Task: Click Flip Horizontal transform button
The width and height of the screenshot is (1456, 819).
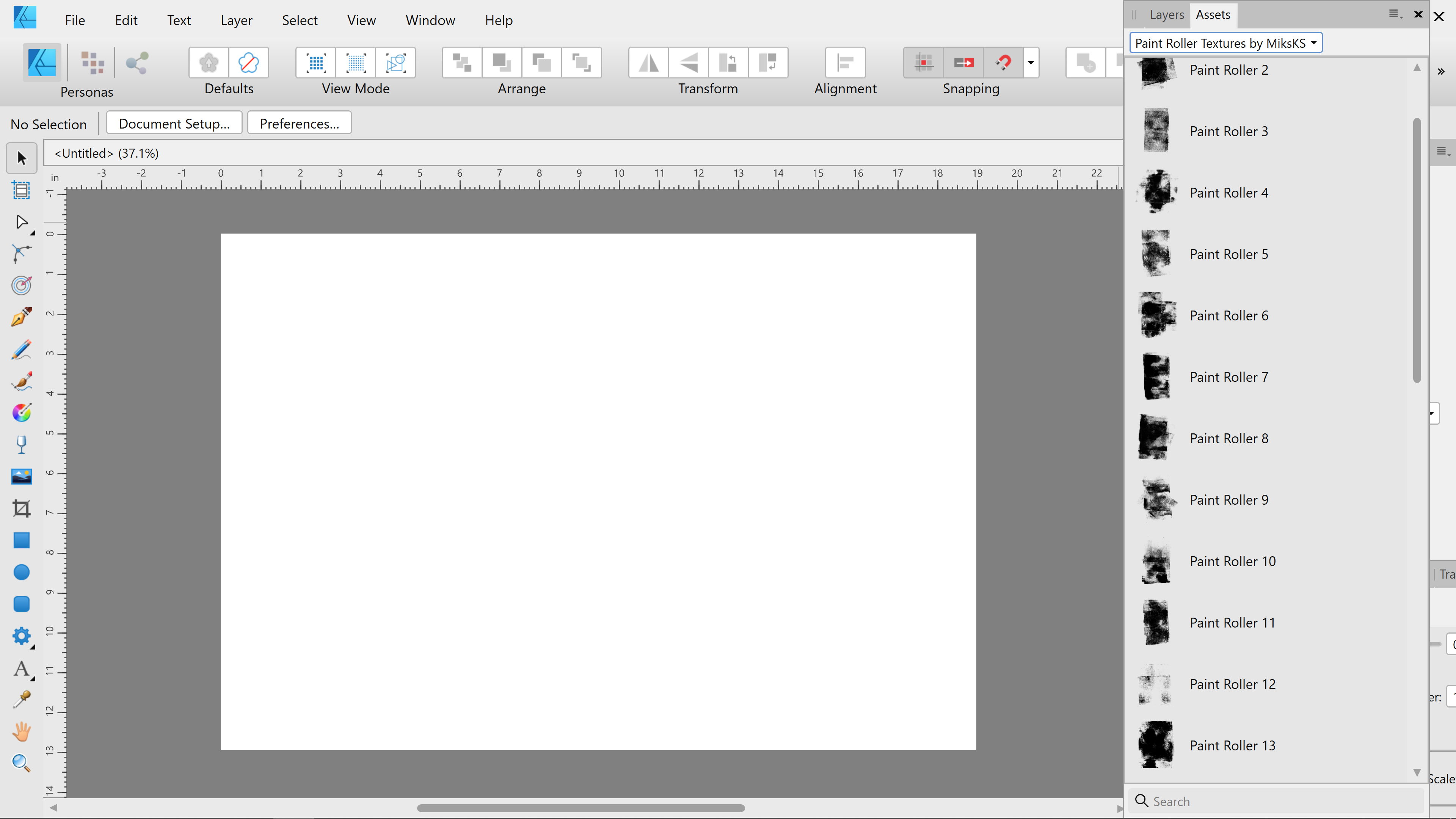Action: coord(648,63)
